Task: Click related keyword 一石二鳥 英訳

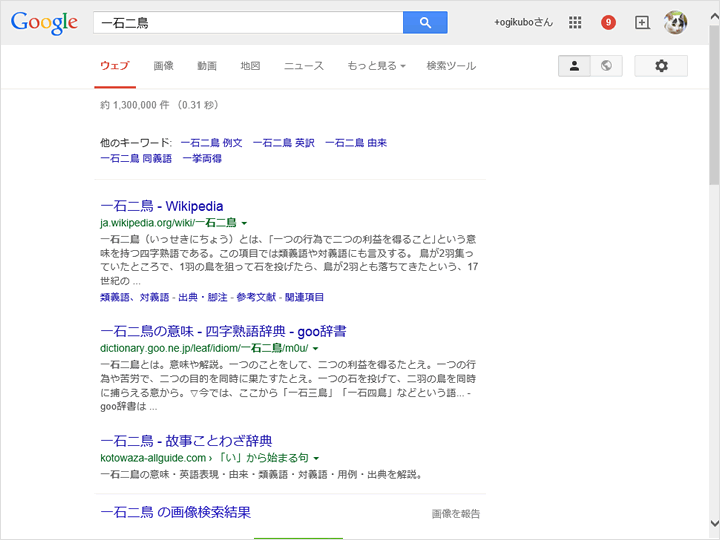Action: tap(284, 143)
